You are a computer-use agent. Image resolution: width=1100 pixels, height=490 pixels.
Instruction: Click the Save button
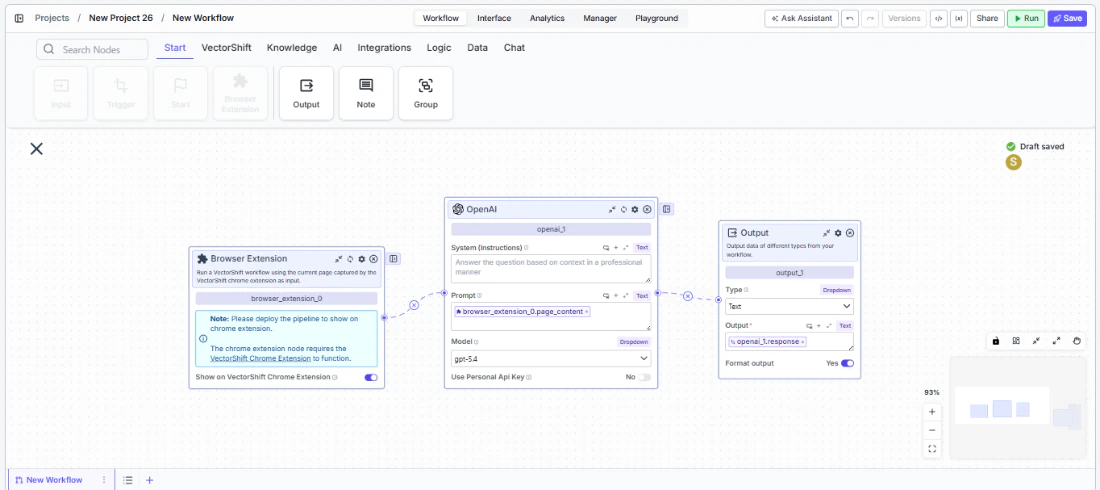1067,18
